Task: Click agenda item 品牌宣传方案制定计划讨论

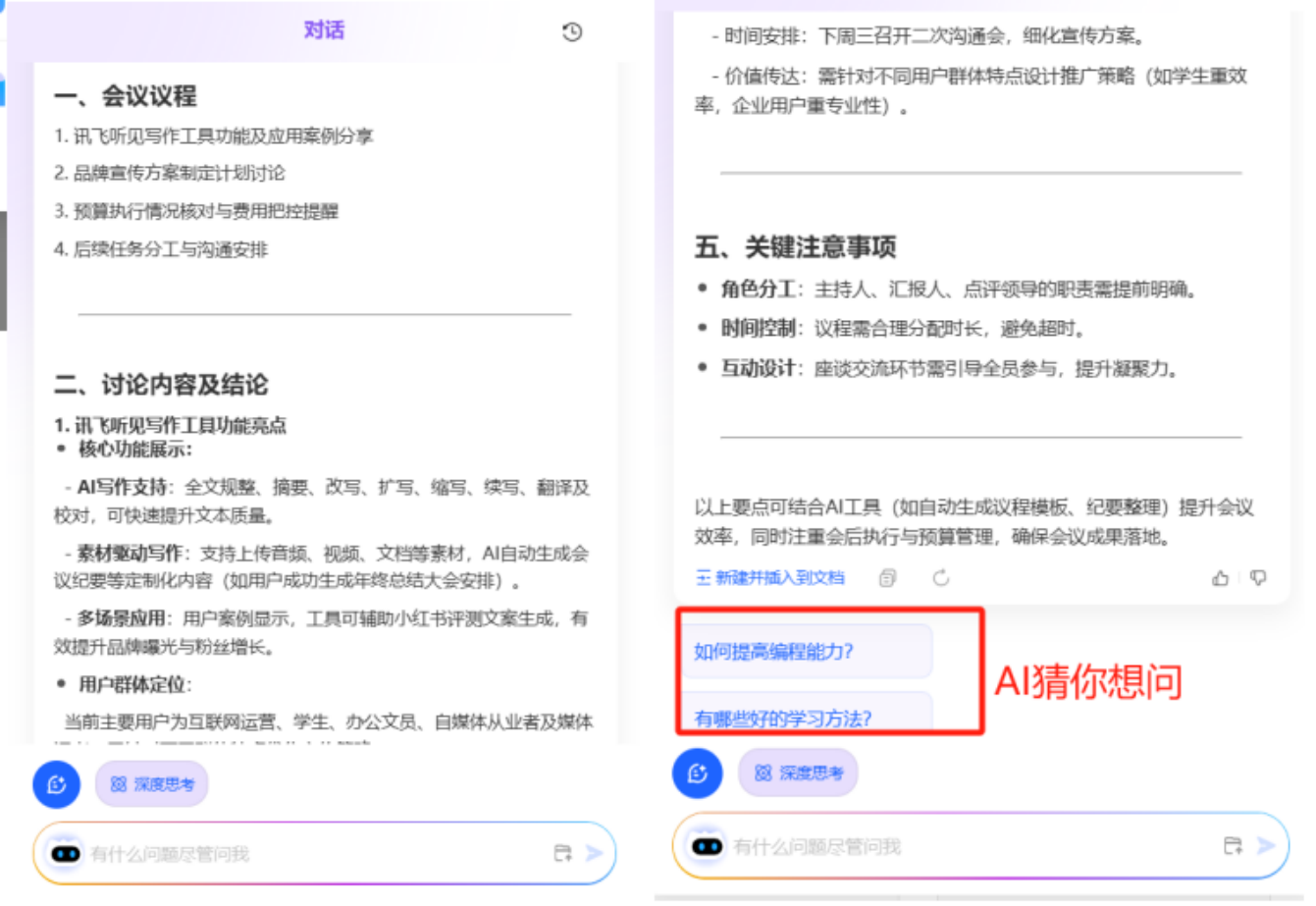Action: tap(169, 173)
